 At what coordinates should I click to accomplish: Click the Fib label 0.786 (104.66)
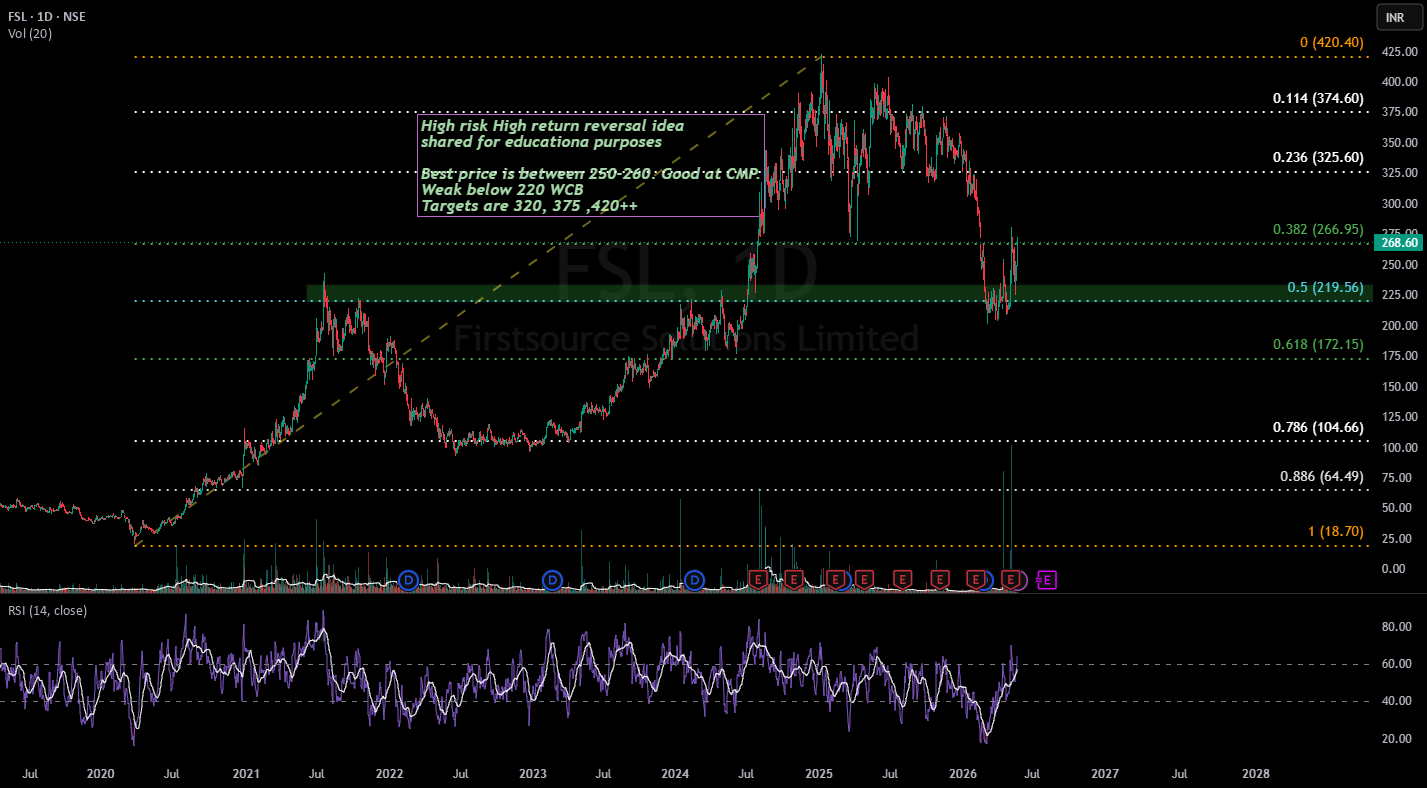click(1318, 427)
